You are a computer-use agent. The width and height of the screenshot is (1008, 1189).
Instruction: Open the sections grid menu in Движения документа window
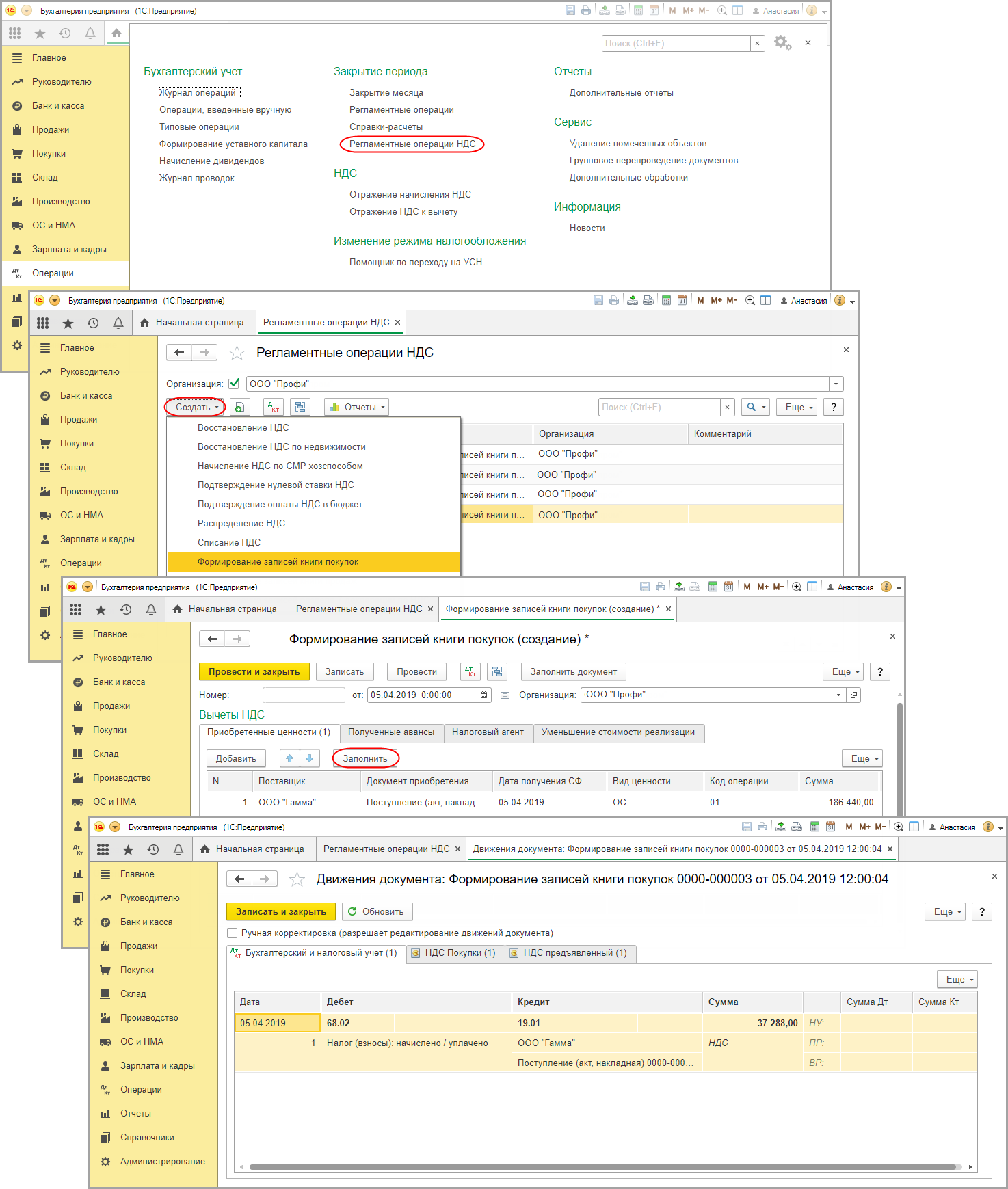tap(103, 849)
